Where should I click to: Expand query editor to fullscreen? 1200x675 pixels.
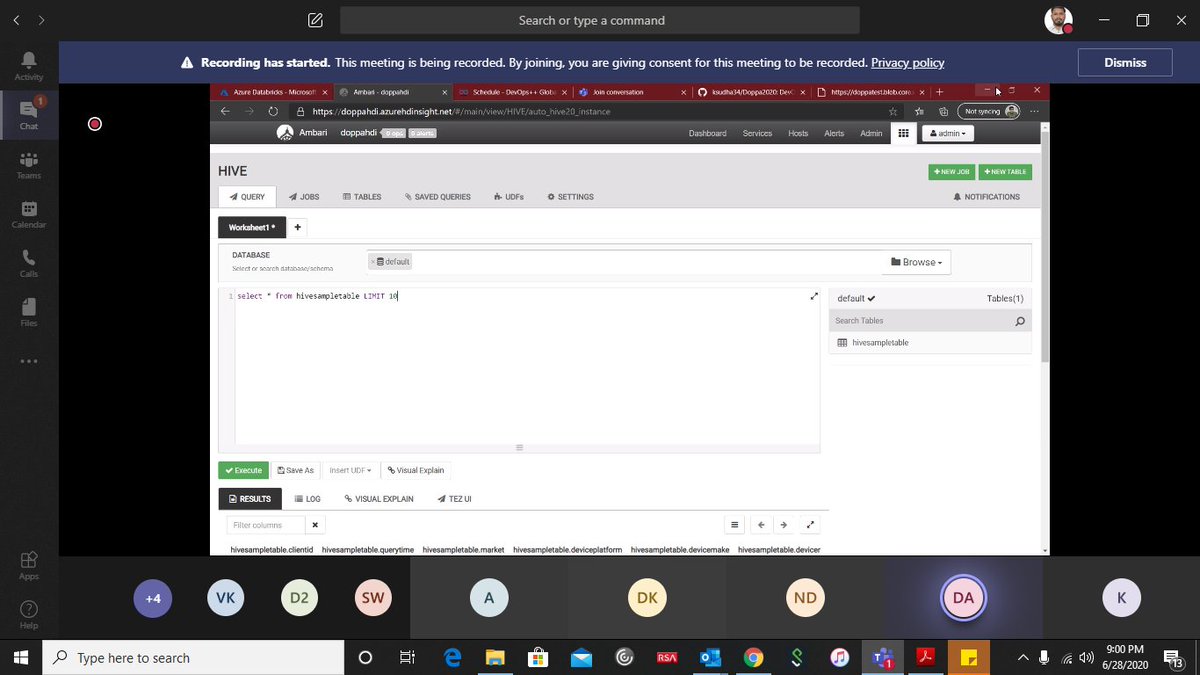(x=814, y=297)
